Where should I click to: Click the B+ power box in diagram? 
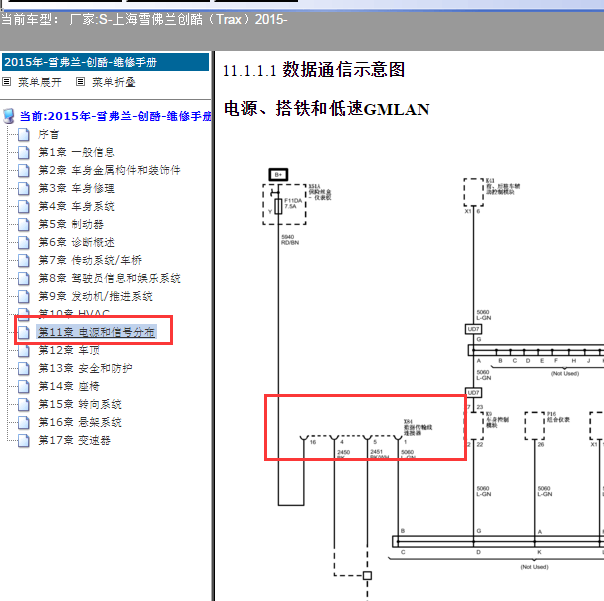click(x=278, y=175)
